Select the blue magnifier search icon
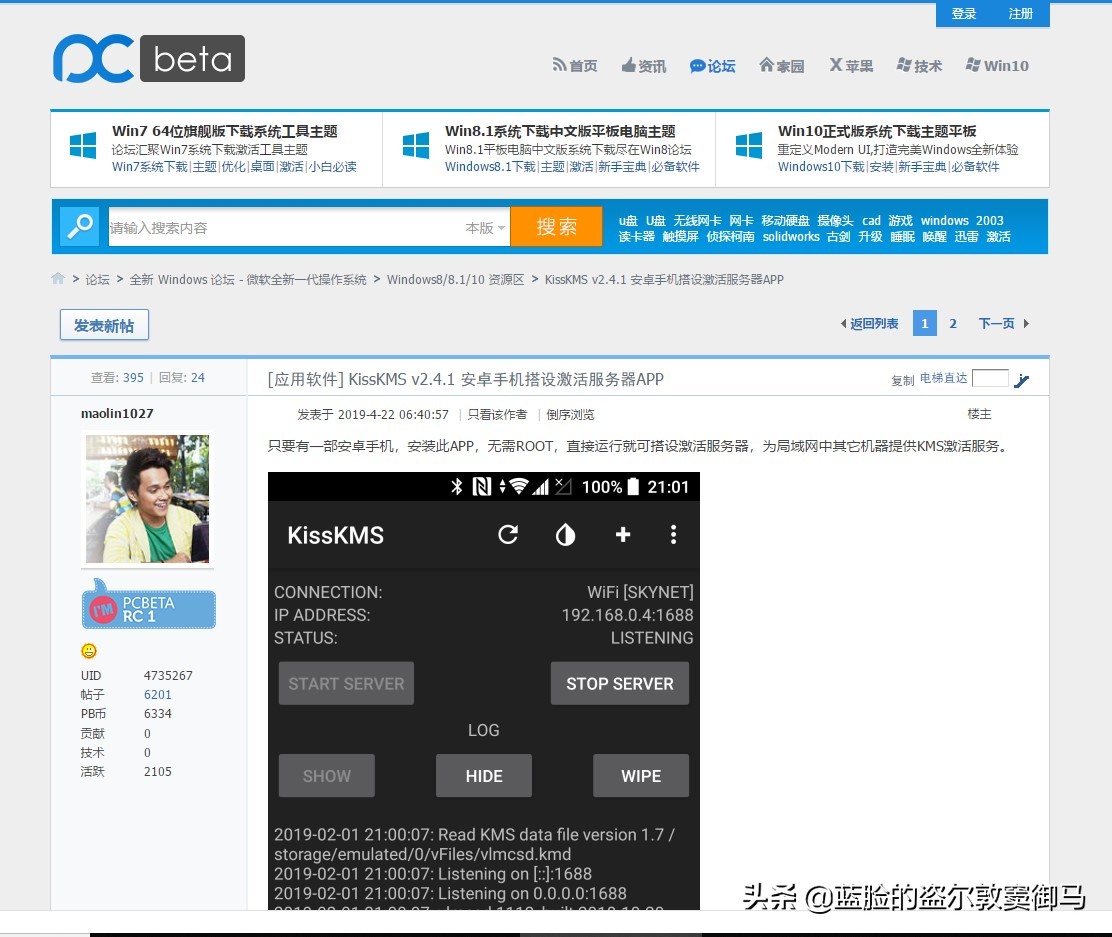This screenshot has width=1112, height=937. click(x=79, y=226)
